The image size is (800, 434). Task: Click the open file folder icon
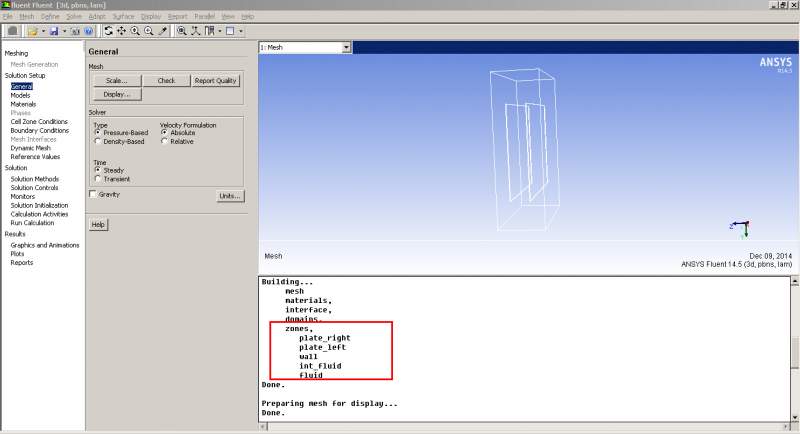click(33, 31)
